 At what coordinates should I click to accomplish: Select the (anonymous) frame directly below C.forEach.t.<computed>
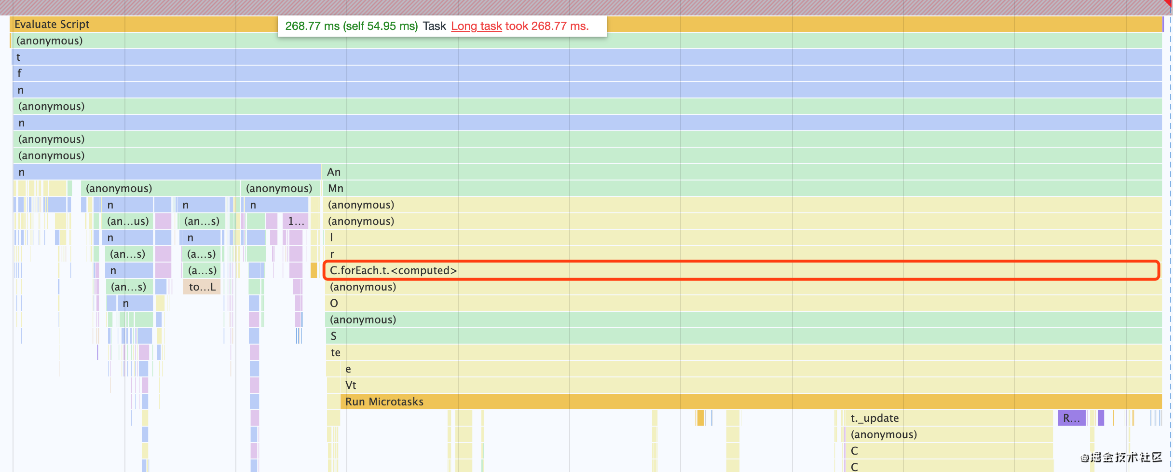pyautogui.click(x=742, y=287)
